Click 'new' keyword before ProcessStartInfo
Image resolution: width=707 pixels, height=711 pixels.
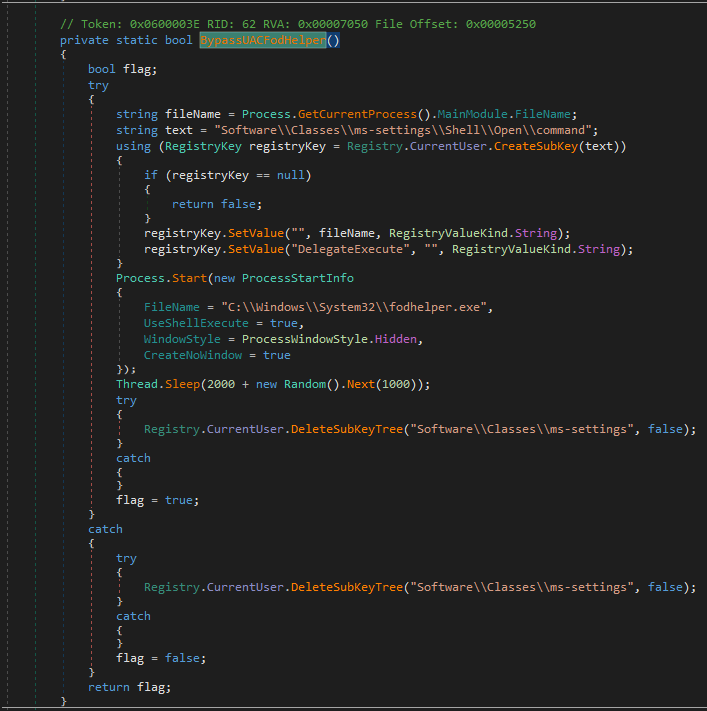(224, 278)
